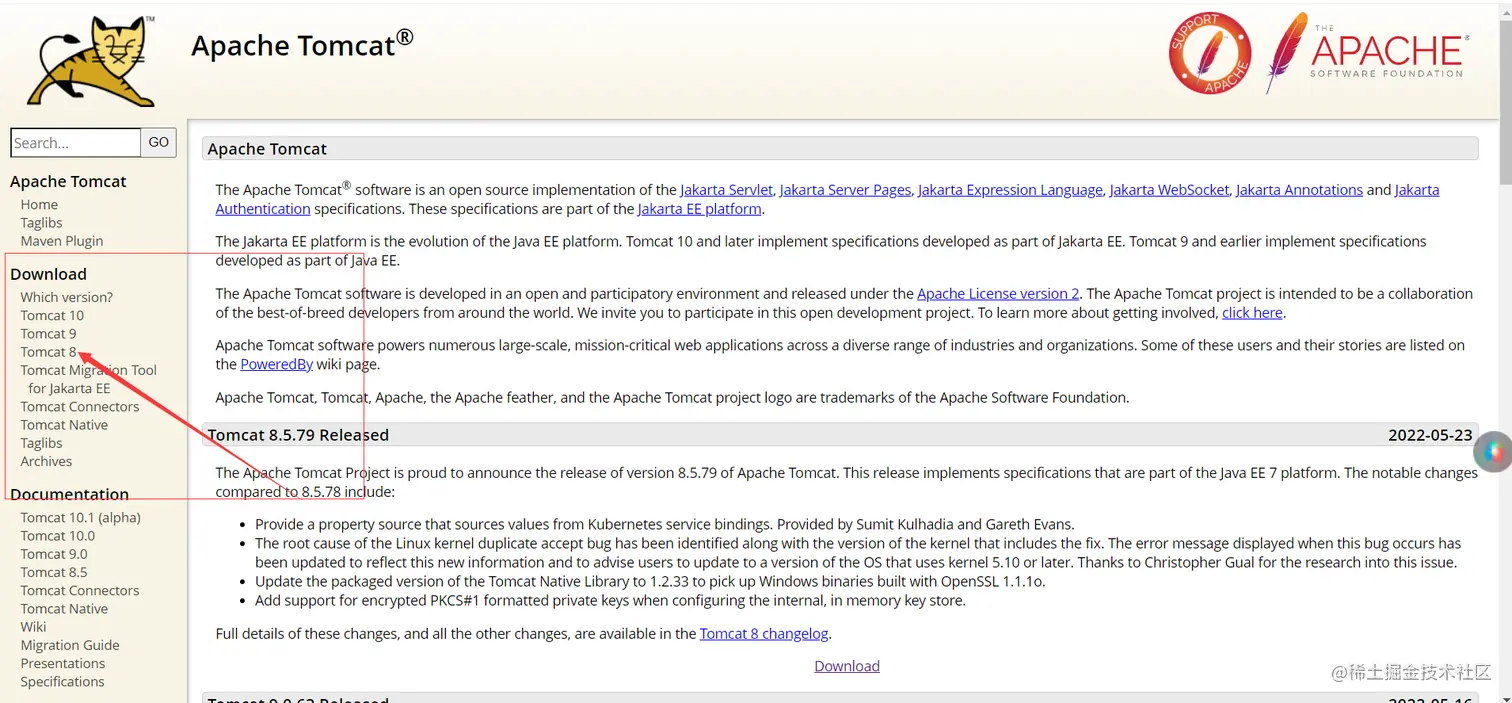
Task: Click the GO search button
Action: point(159,143)
